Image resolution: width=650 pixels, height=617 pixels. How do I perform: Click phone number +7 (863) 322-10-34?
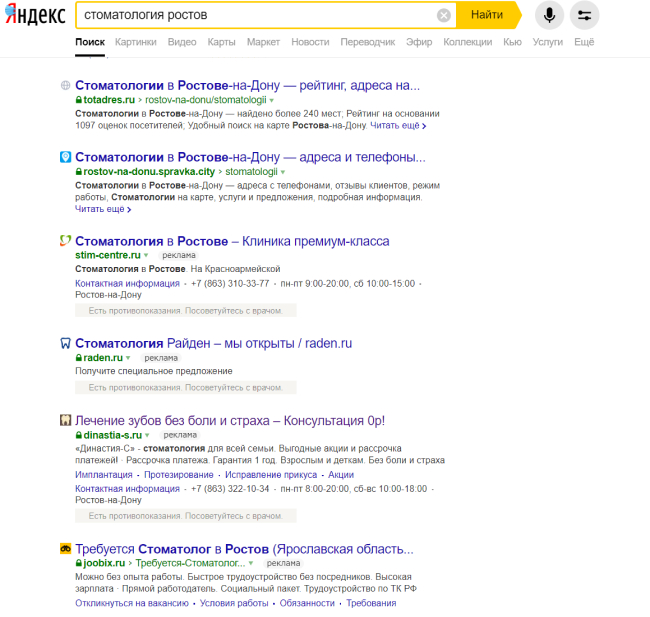(230, 489)
